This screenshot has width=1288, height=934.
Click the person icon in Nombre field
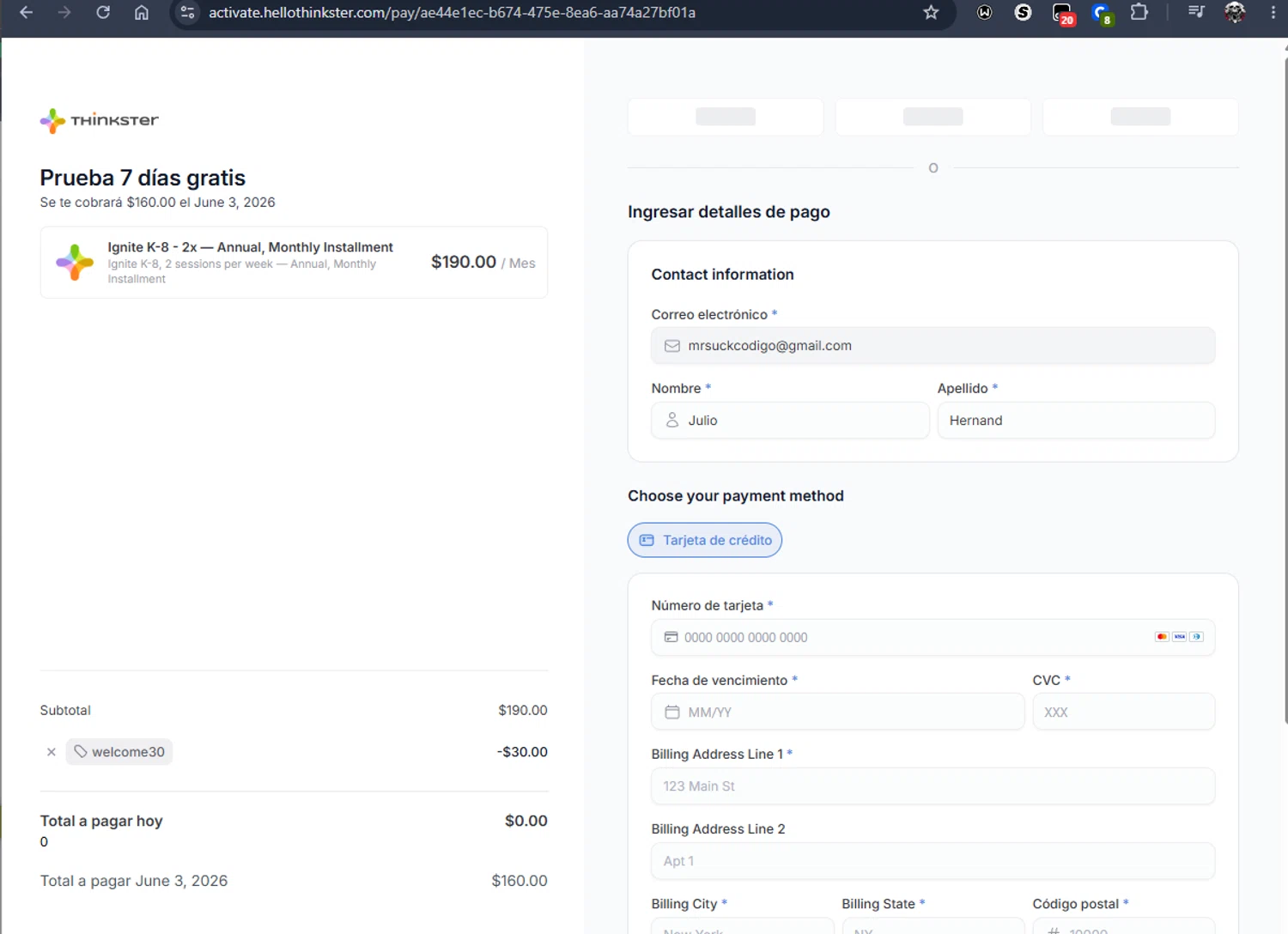tap(672, 420)
